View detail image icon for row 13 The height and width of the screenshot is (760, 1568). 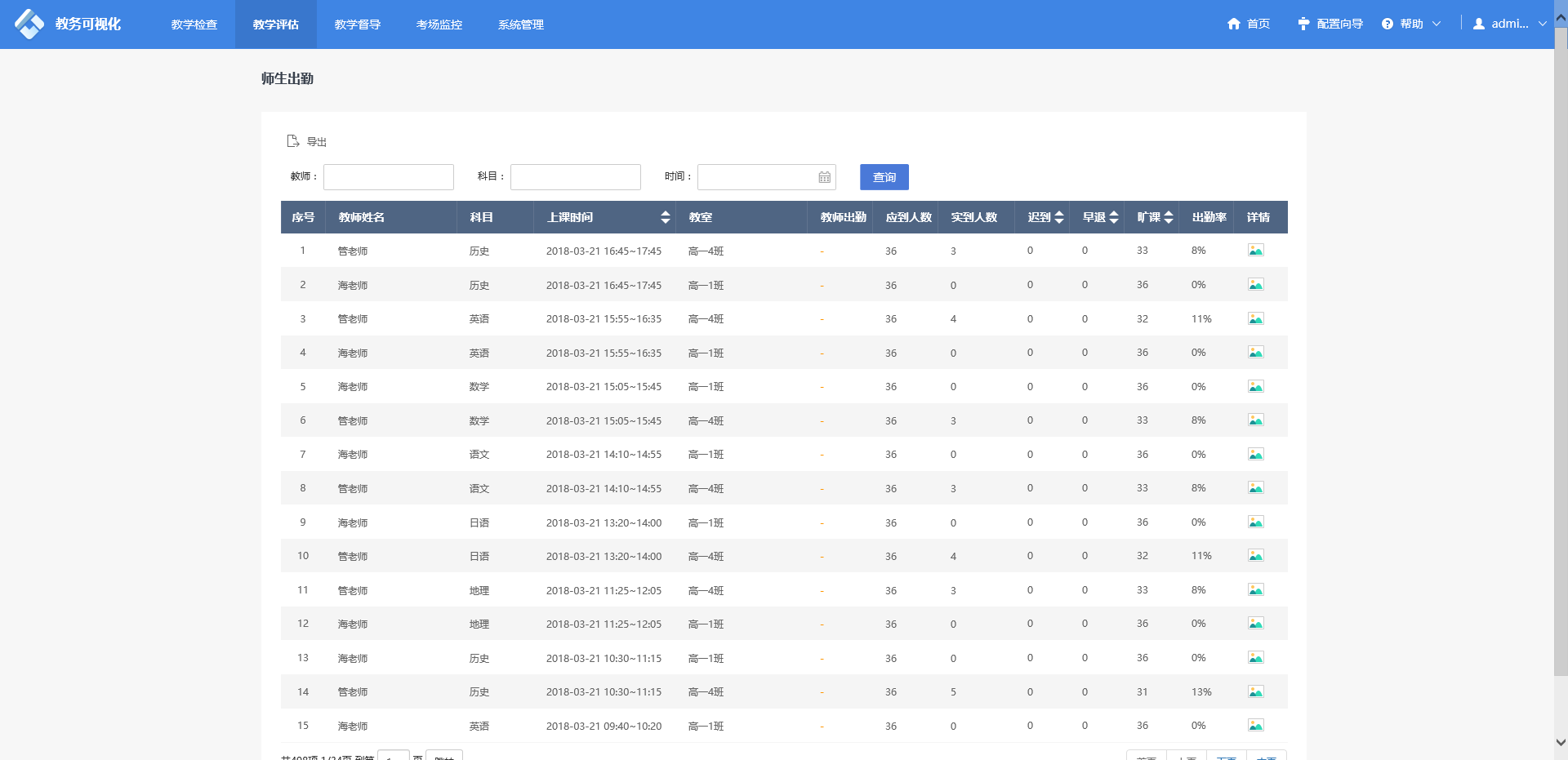1256,658
